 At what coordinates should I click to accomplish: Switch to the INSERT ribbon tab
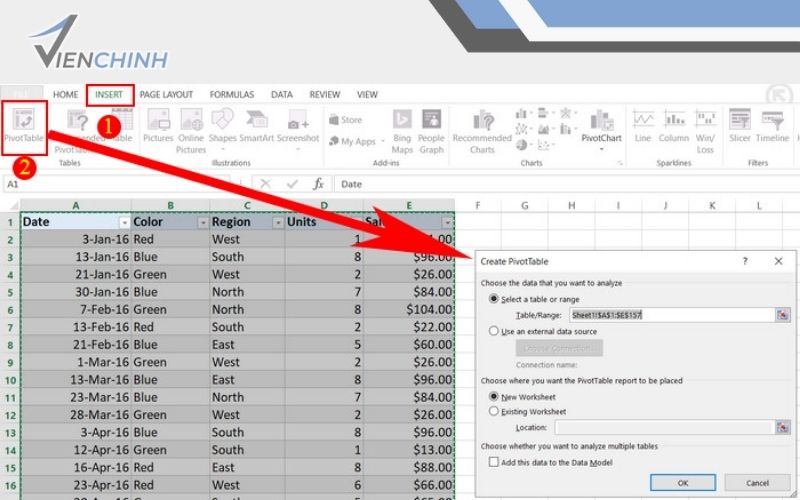[109, 94]
